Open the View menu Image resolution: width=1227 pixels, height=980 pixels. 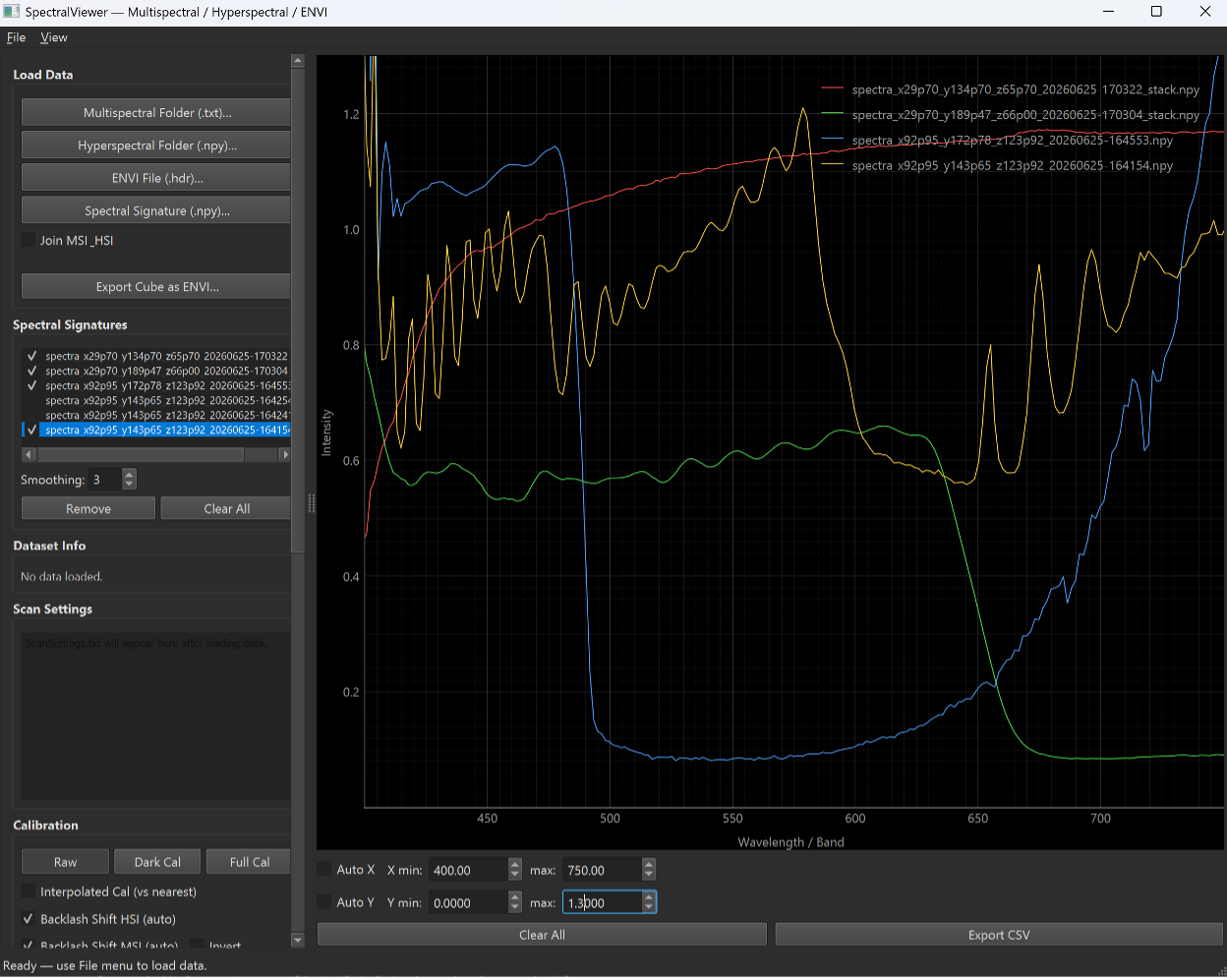pos(54,37)
